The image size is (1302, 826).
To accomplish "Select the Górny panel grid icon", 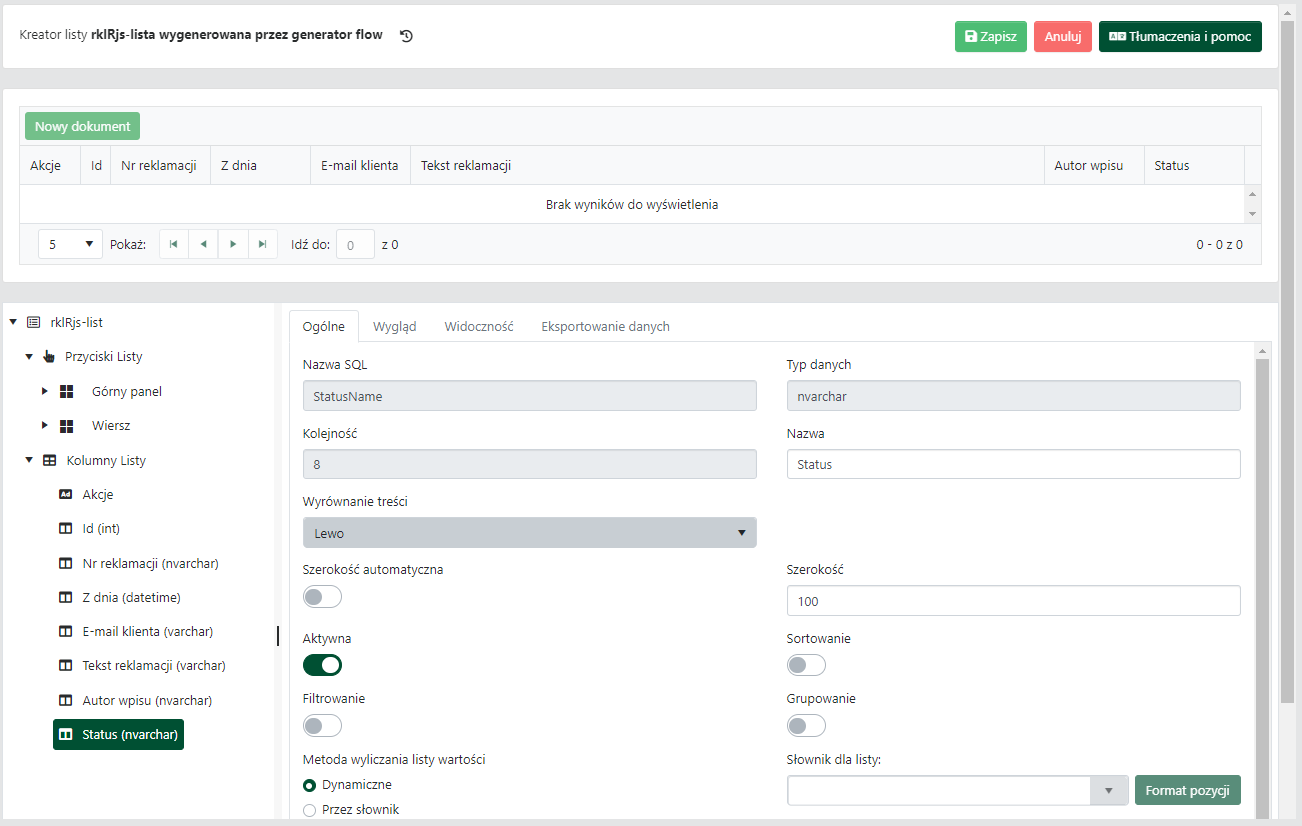I will (x=67, y=392).
